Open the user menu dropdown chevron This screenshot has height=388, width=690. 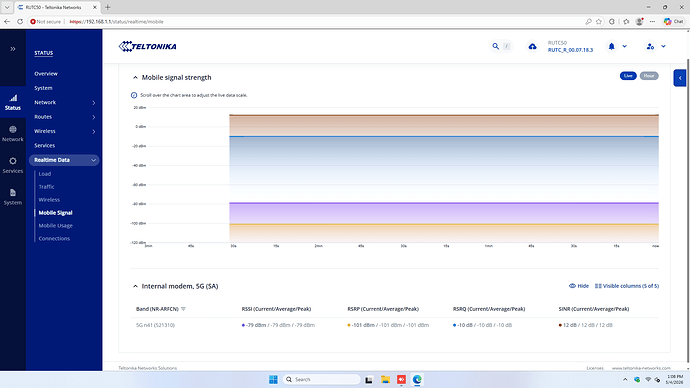coord(663,46)
